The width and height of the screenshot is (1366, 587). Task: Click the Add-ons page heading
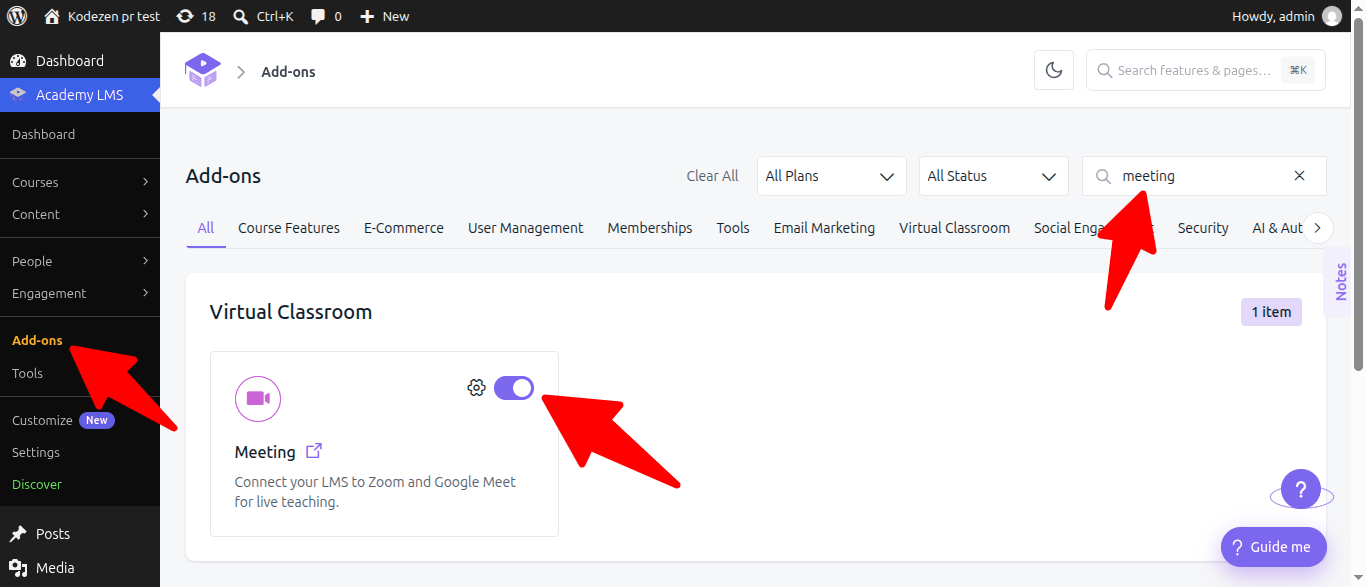[223, 176]
